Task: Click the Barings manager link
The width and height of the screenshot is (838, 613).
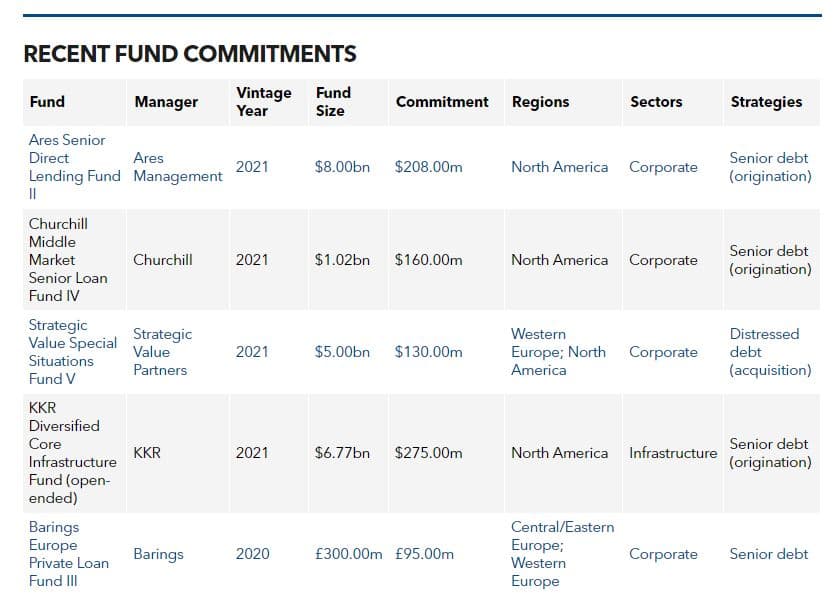Action: [158, 554]
